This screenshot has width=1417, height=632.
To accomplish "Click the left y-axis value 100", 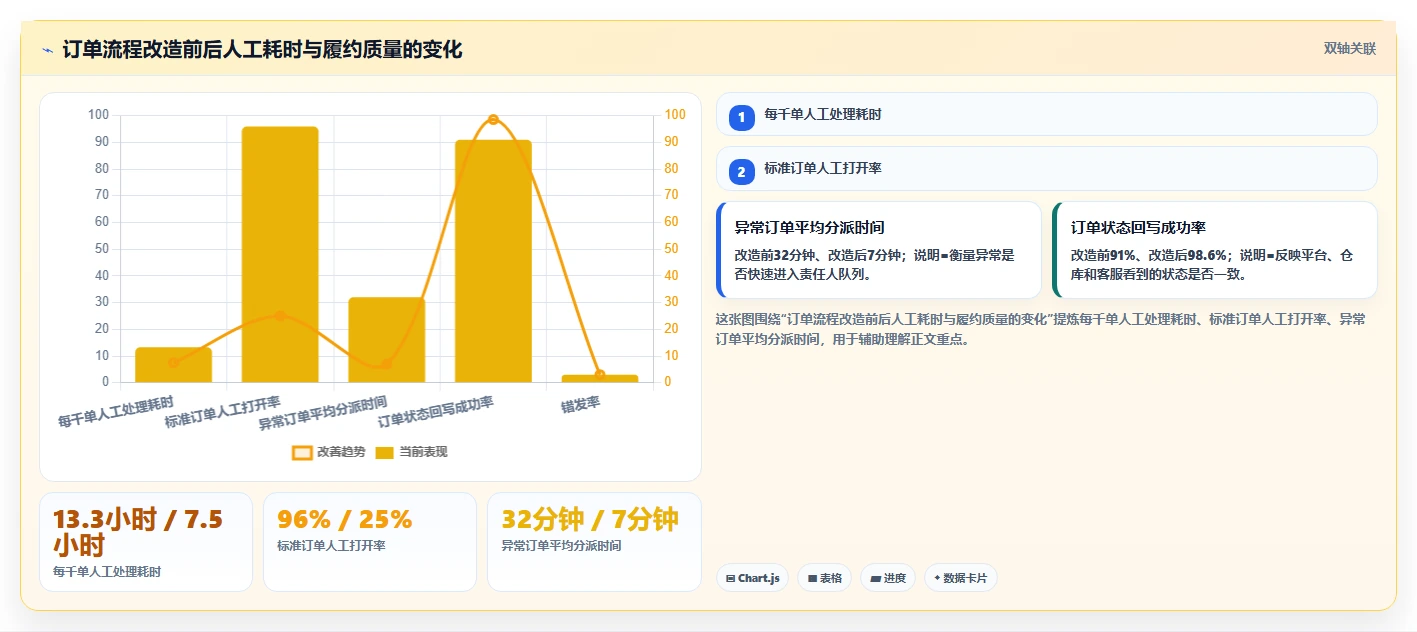I will [98, 115].
